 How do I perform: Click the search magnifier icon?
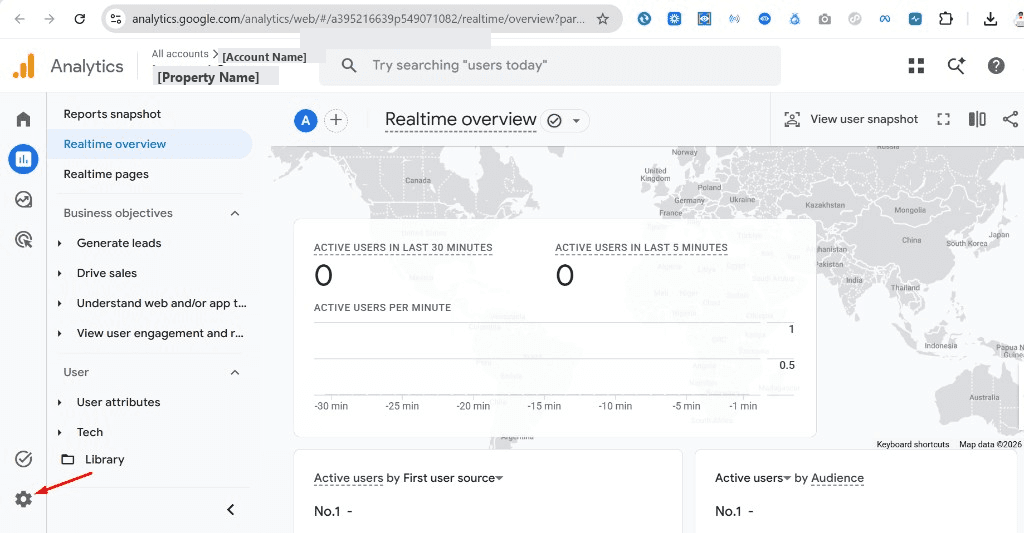coord(349,65)
